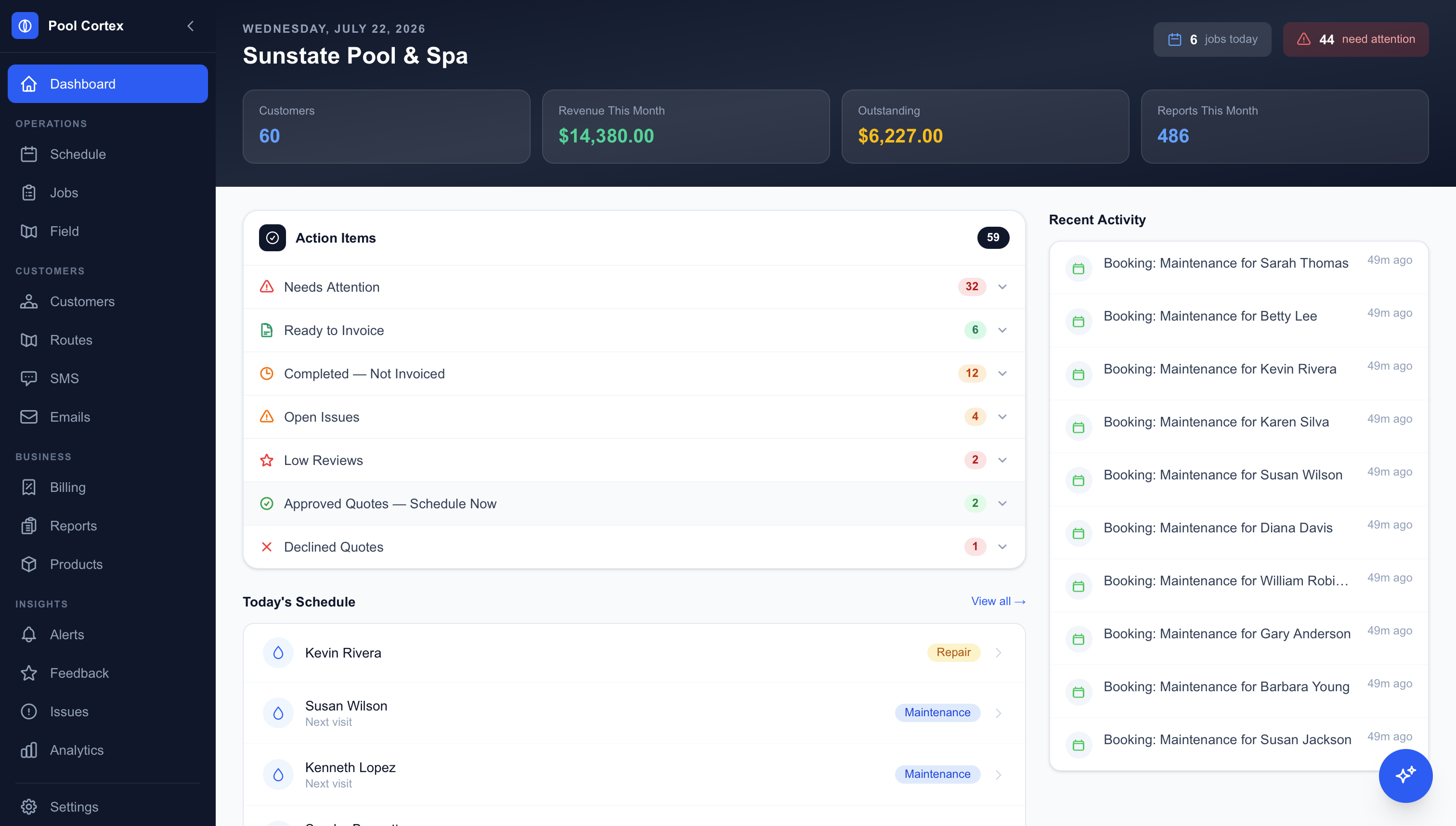Image resolution: width=1456 pixels, height=826 pixels.
Task: Open the Routes sidebar item
Action: pyautogui.click(x=108, y=340)
